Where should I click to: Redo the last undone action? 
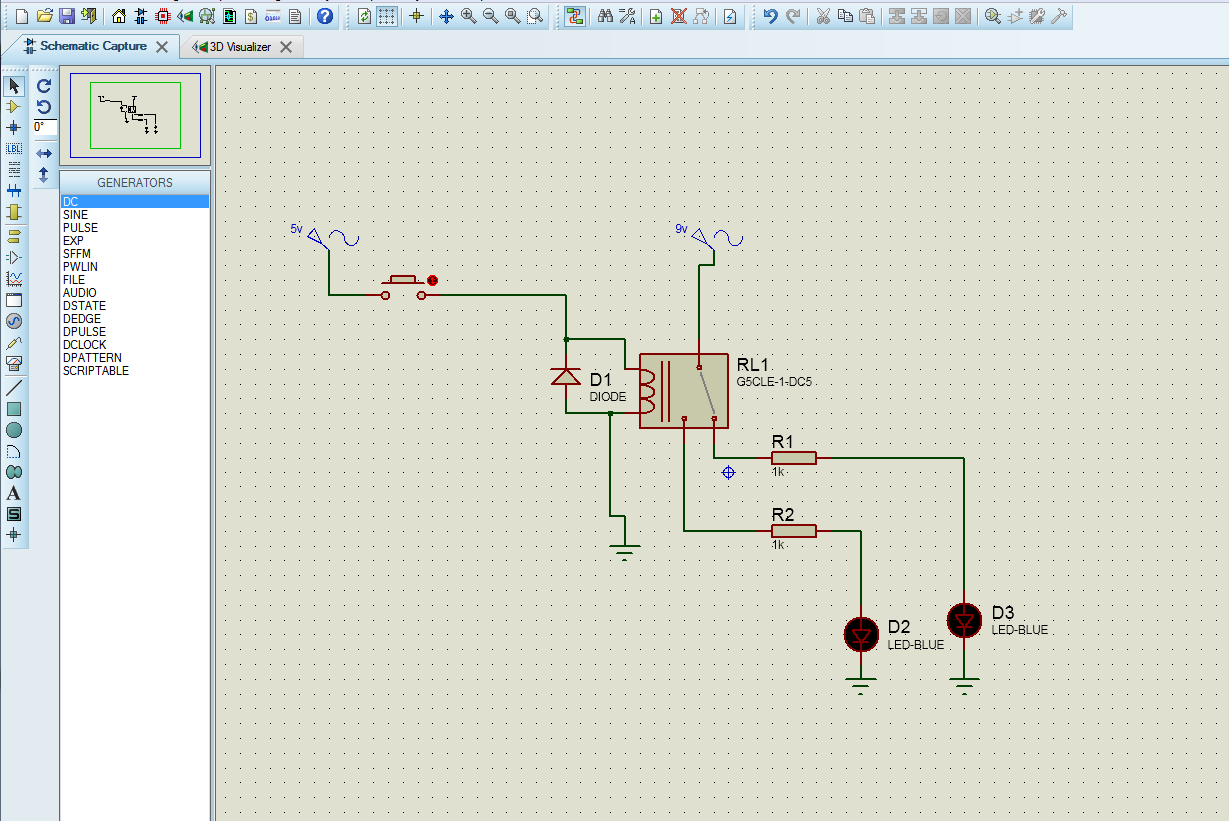point(793,16)
